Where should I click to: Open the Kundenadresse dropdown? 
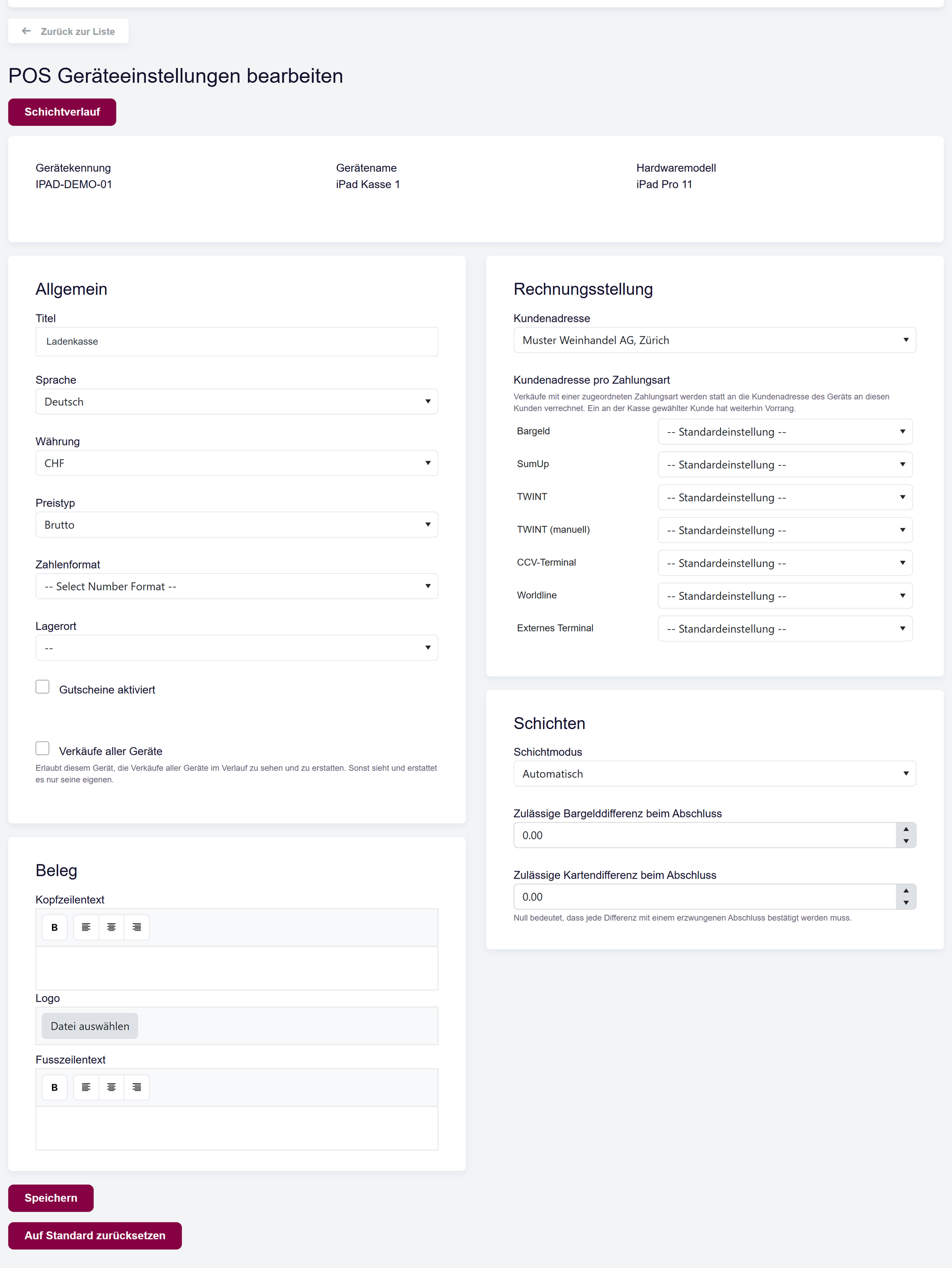coord(714,340)
